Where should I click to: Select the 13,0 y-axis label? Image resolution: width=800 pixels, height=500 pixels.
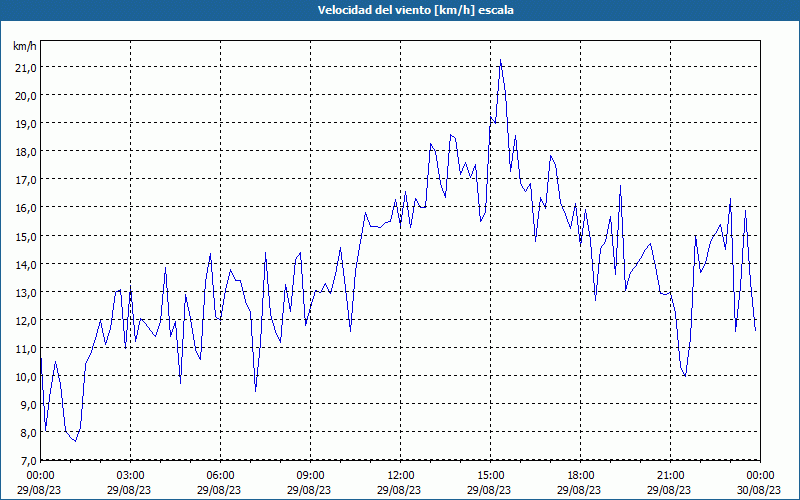(x=26, y=292)
